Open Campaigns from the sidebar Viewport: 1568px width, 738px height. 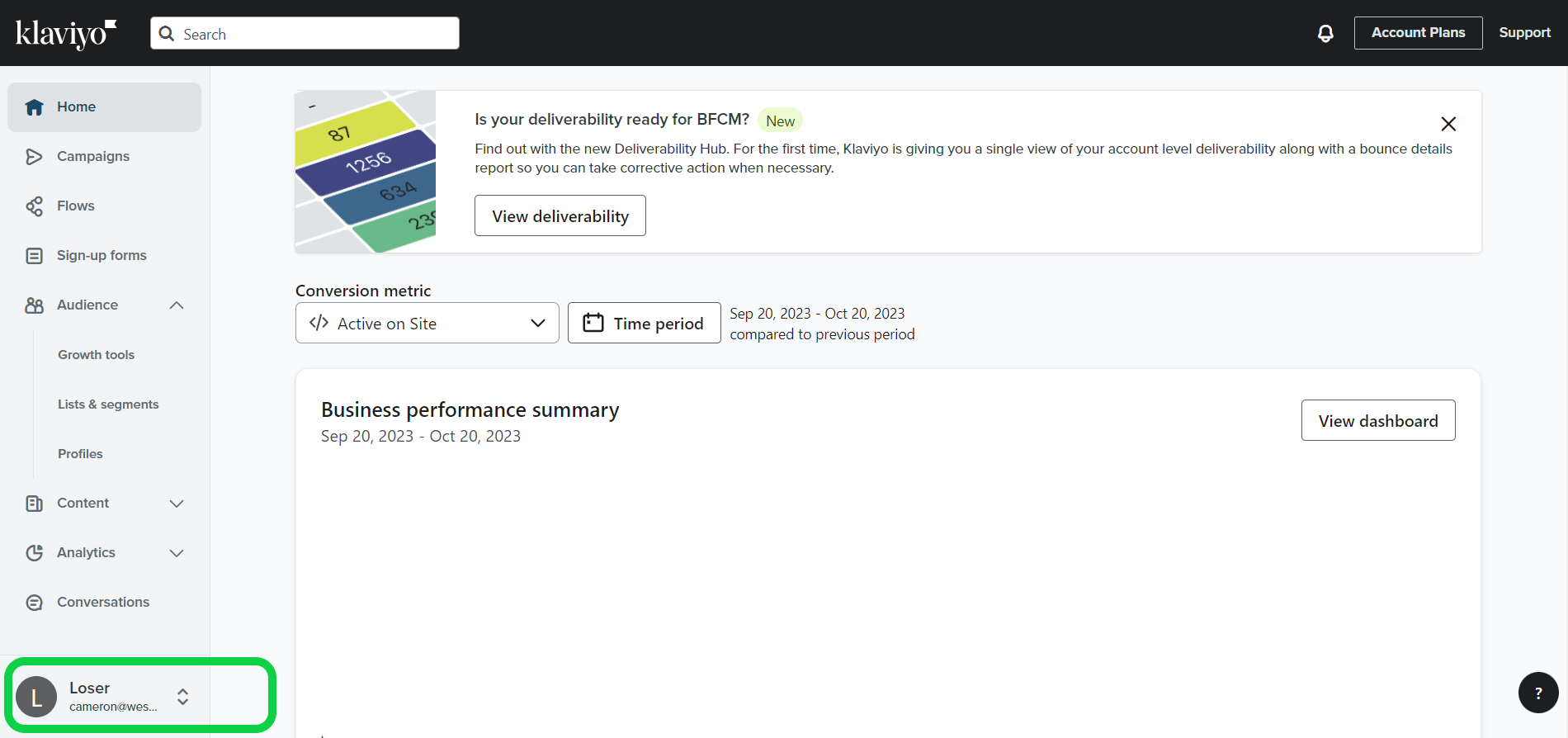104,157
